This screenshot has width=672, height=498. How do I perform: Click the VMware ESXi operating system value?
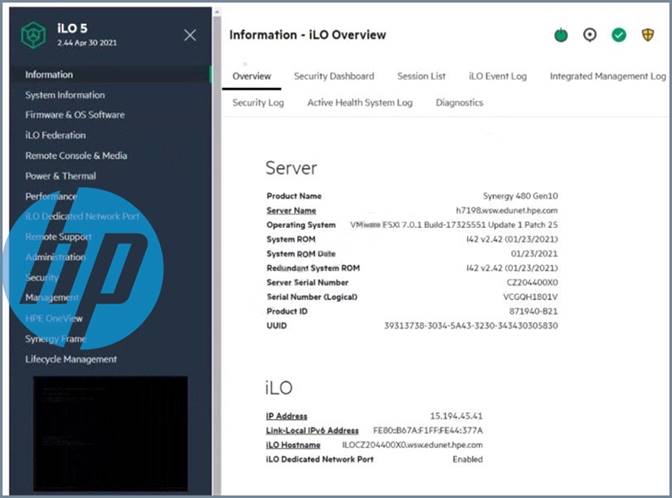(x=454, y=225)
